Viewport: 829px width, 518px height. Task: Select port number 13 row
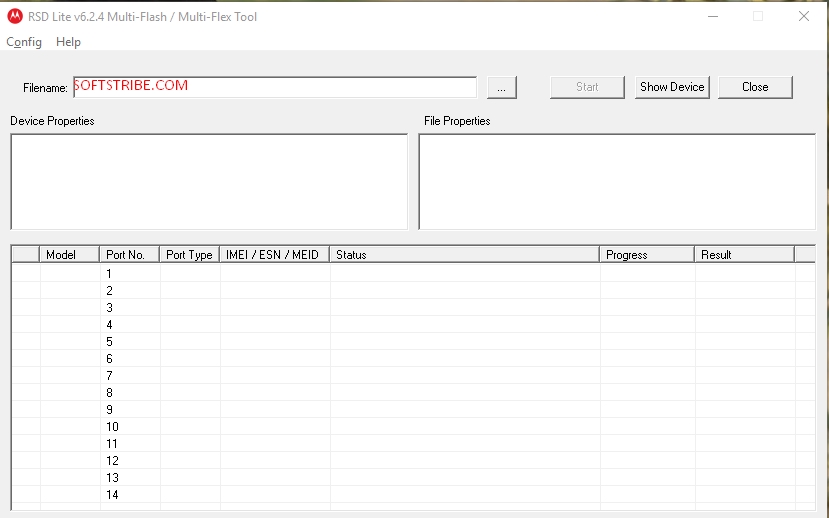413,477
